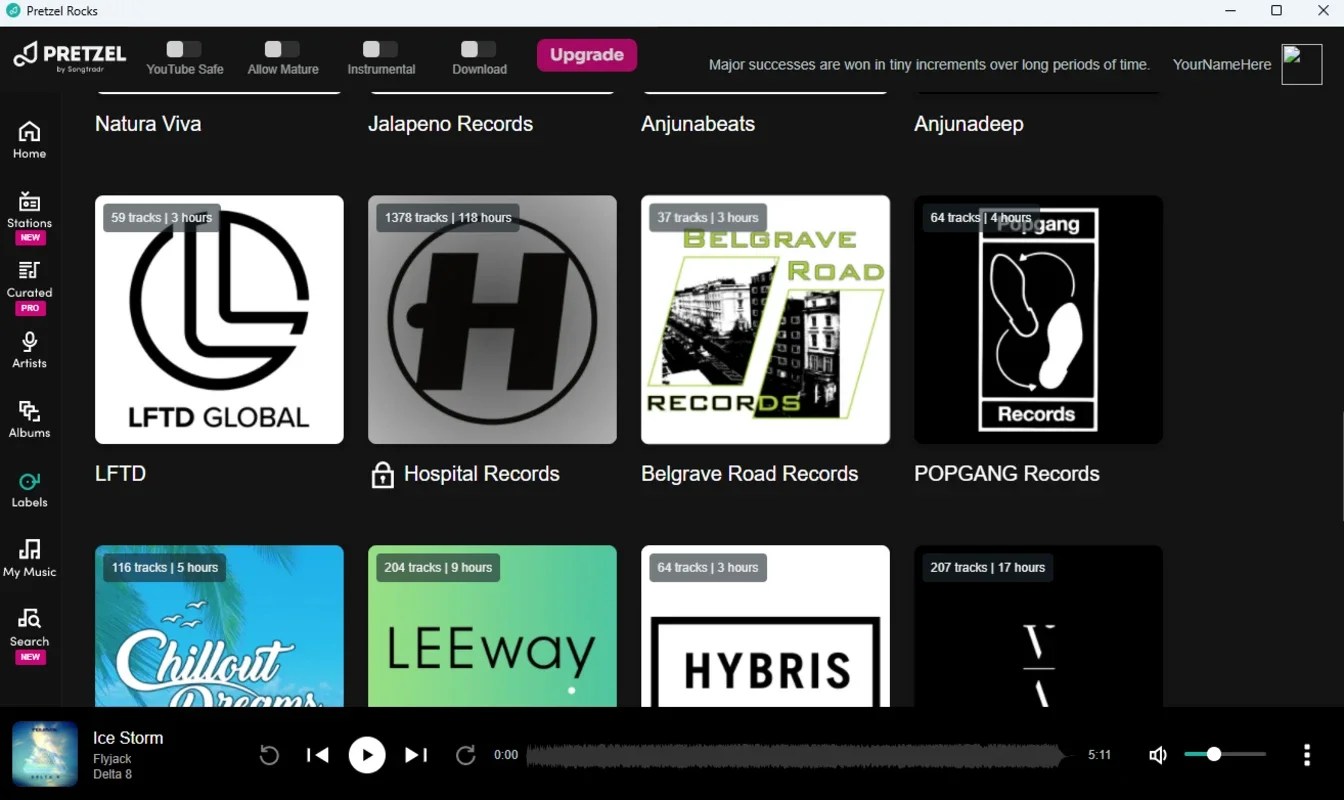1344x800 pixels.
Task: Open the My Music section
Action: 29,559
